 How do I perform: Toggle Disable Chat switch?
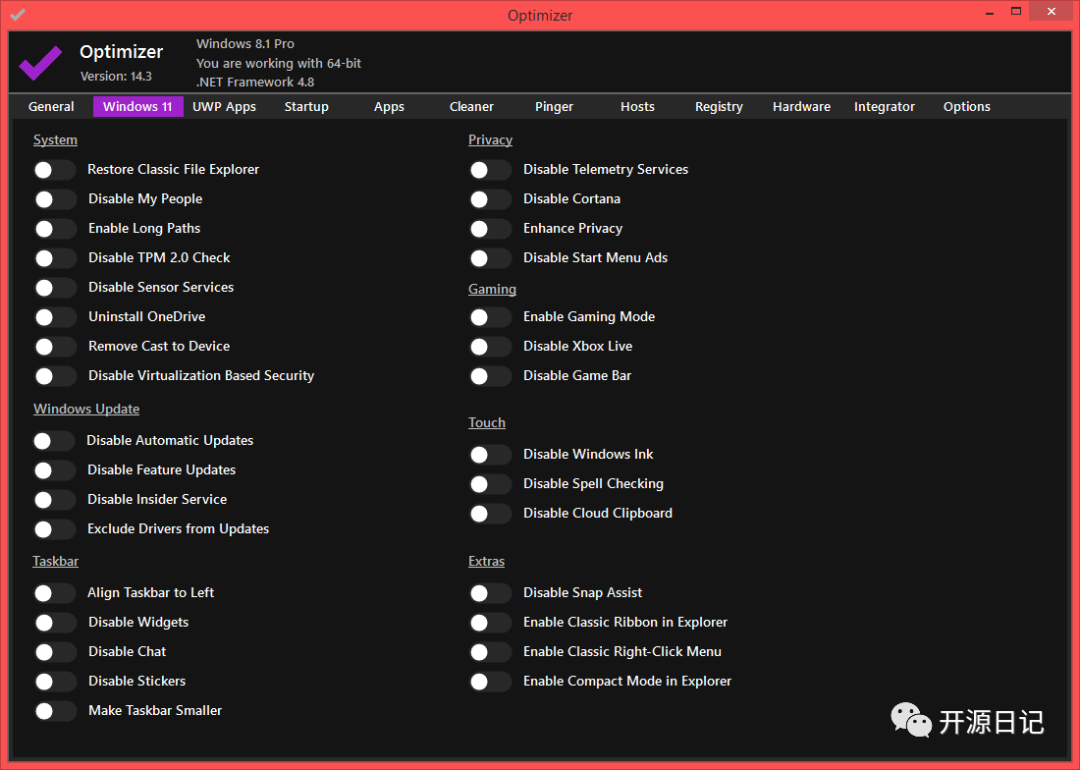55,652
